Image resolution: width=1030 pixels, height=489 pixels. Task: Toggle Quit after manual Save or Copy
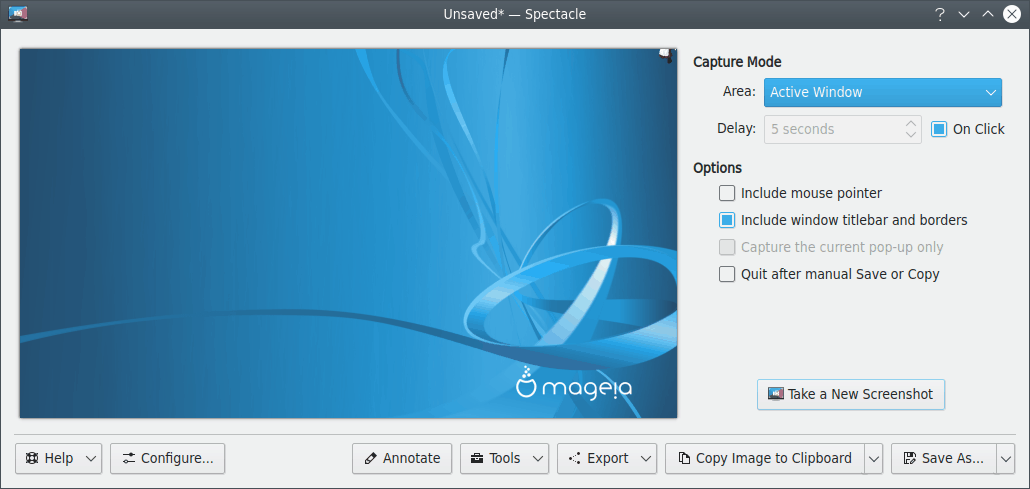coord(727,274)
